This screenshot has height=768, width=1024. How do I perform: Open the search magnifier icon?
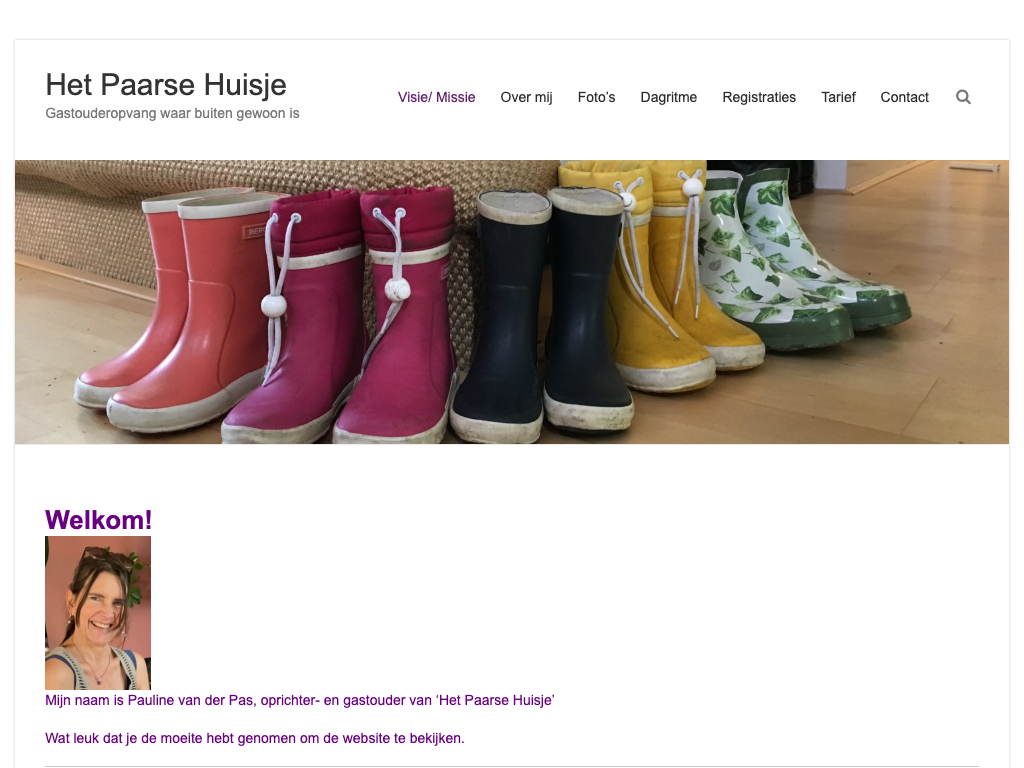pos(963,97)
